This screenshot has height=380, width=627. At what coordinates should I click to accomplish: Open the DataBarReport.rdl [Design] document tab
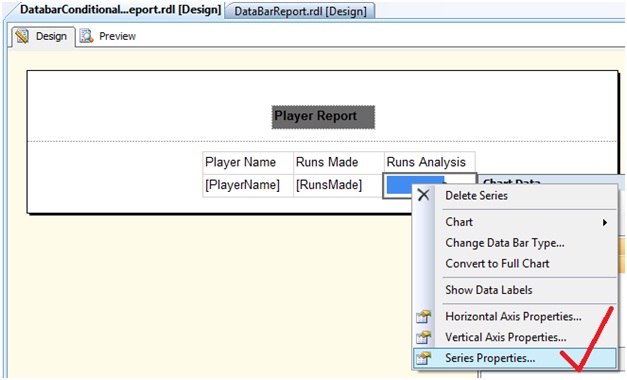pos(300,11)
